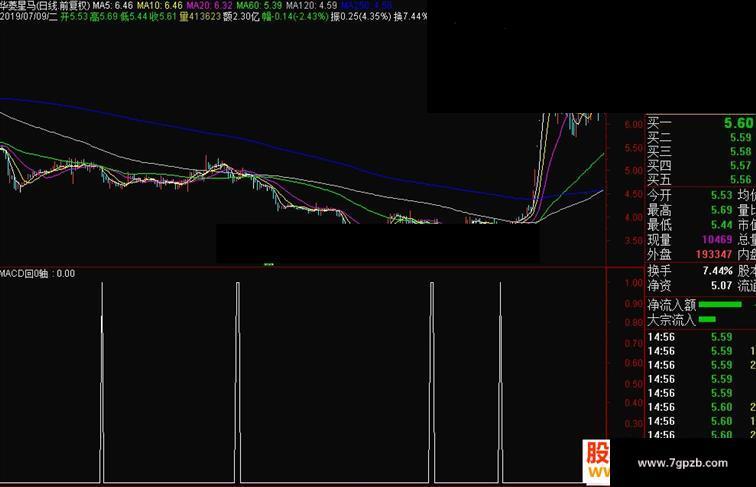Click the 今开 5.53 quote row
This screenshot has height=487, width=756.
point(689,195)
